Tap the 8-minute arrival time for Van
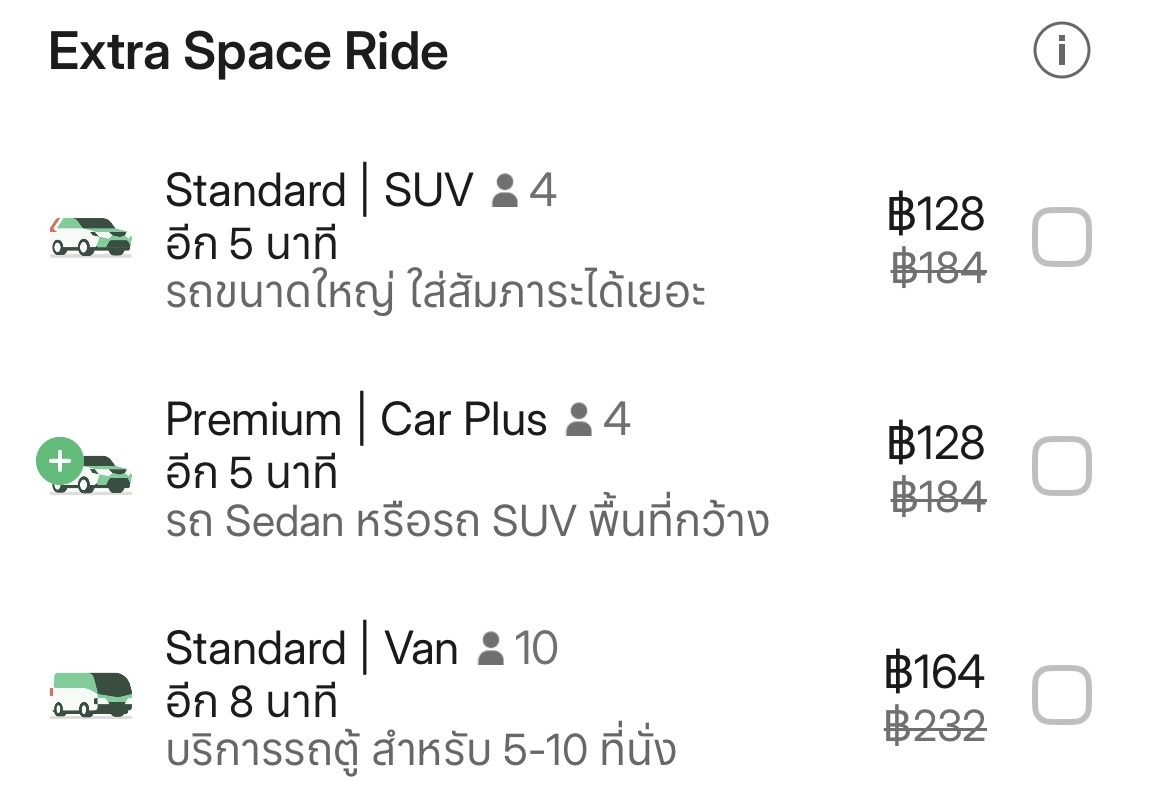This screenshot has height=811, width=1170. tap(251, 700)
